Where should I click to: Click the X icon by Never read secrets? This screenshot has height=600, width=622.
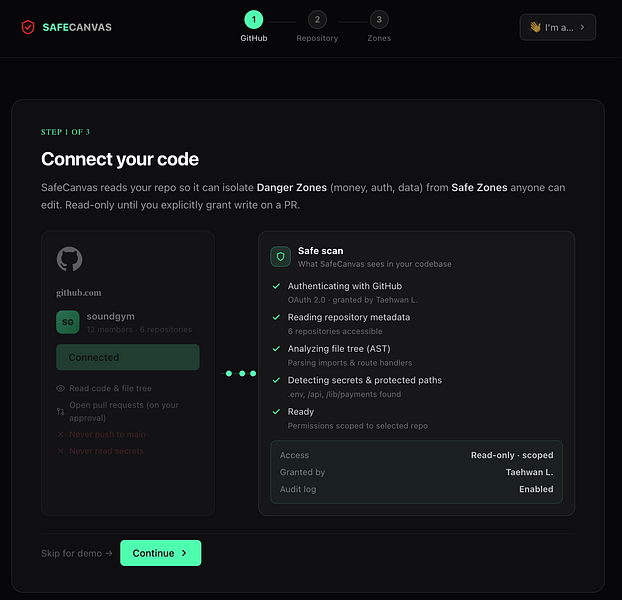[x=60, y=451]
